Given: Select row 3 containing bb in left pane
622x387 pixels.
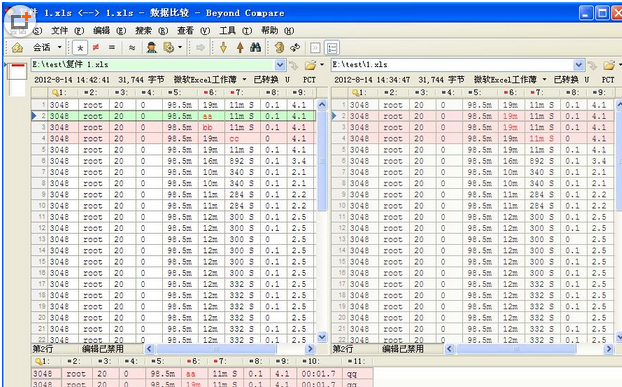Looking at the screenshot, I should [173, 127].
